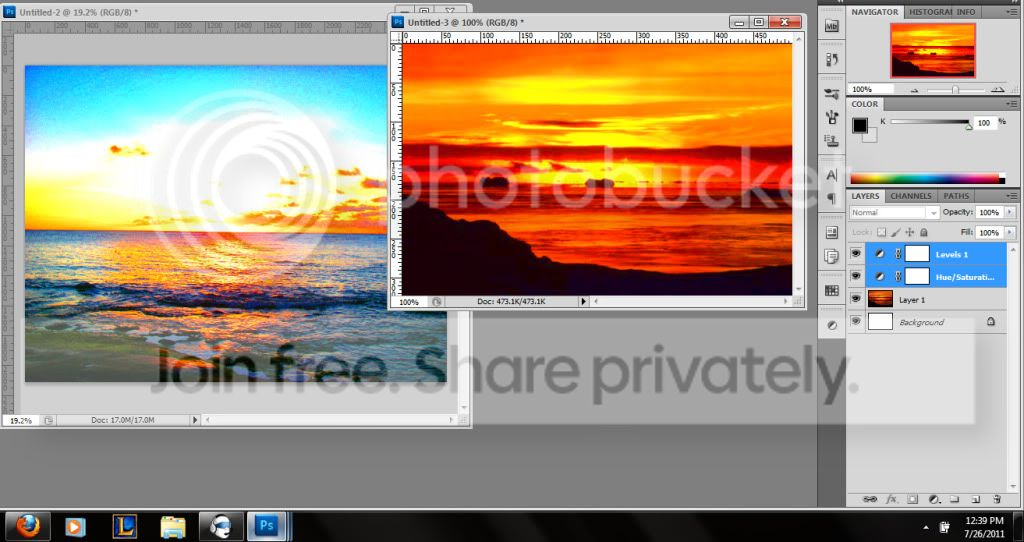Image resolution: width=1024 pixels, height=542 pixels.
Task: Open the blend mode Normal dropdown
Action: click(x=894, y=212)
